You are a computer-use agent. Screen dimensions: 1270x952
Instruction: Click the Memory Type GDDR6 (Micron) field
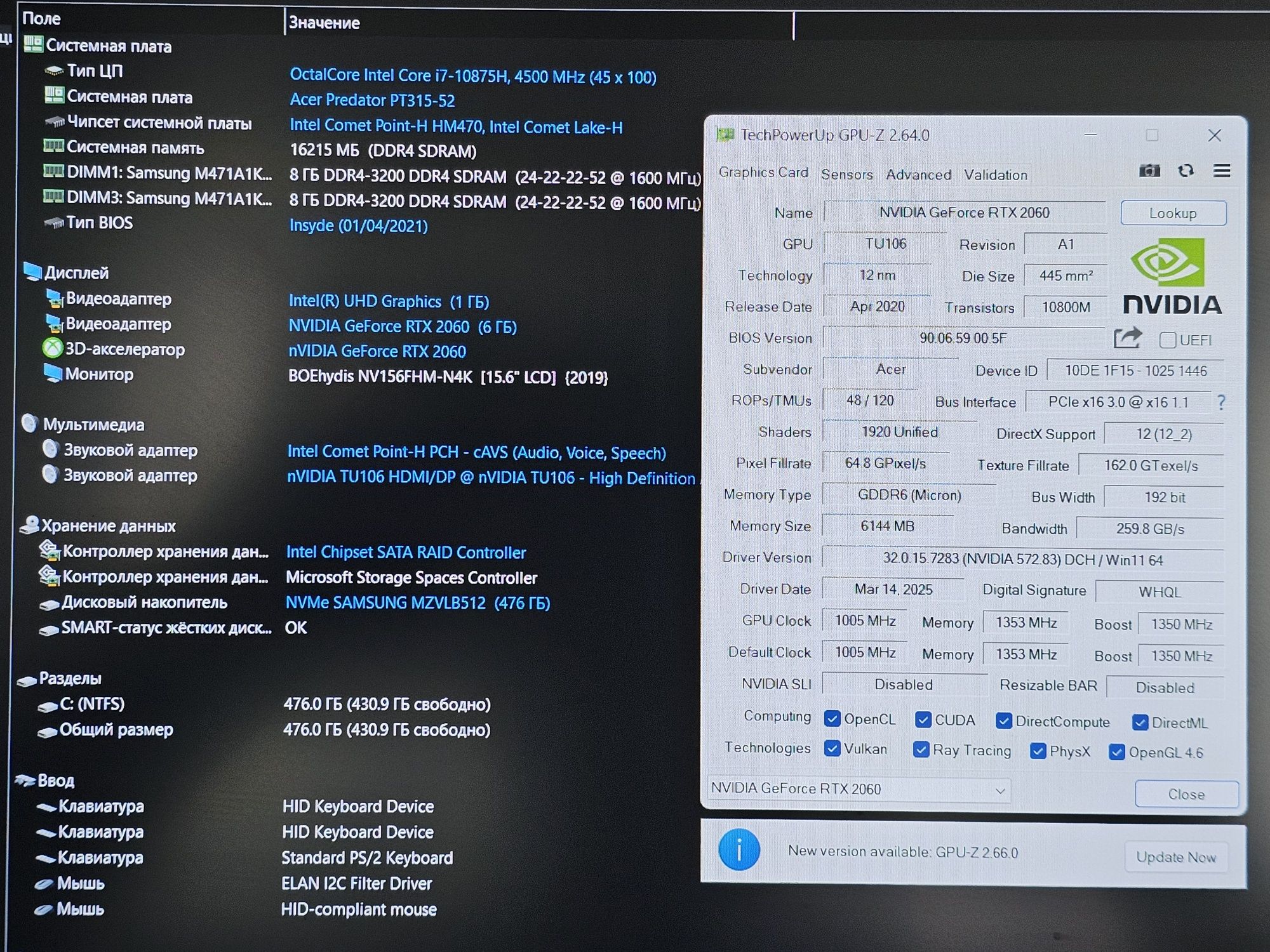pyautogui.click(x=909, y=495)
